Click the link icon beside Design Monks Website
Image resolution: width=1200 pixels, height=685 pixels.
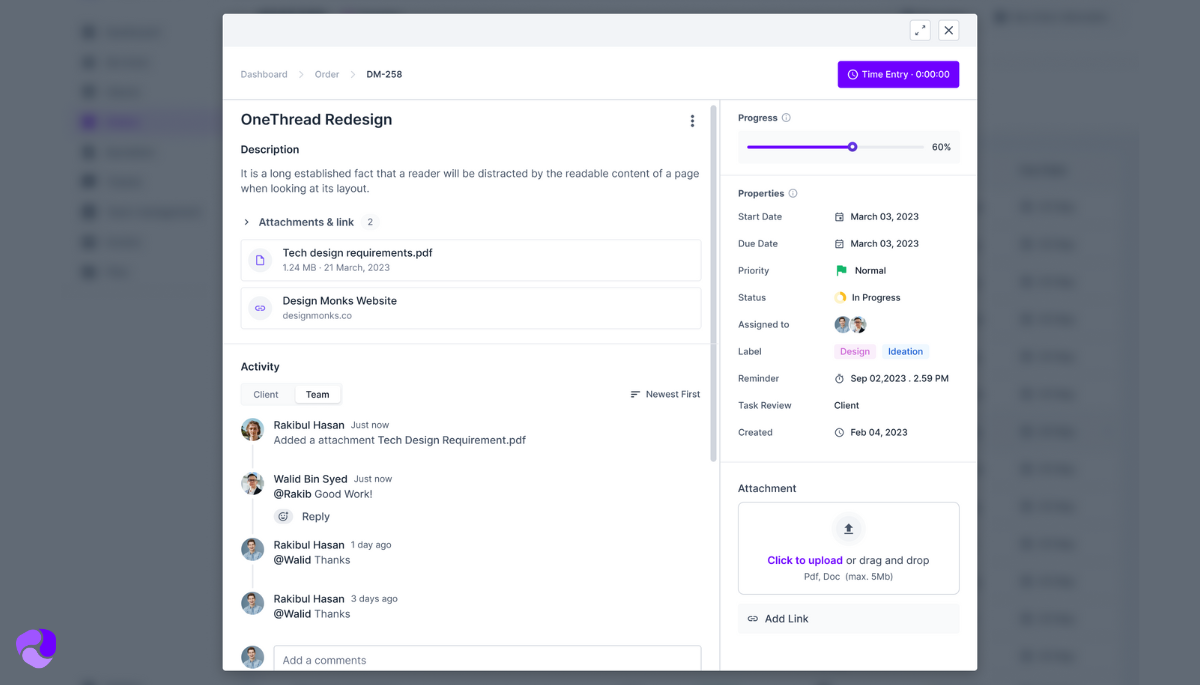point(259,306)
